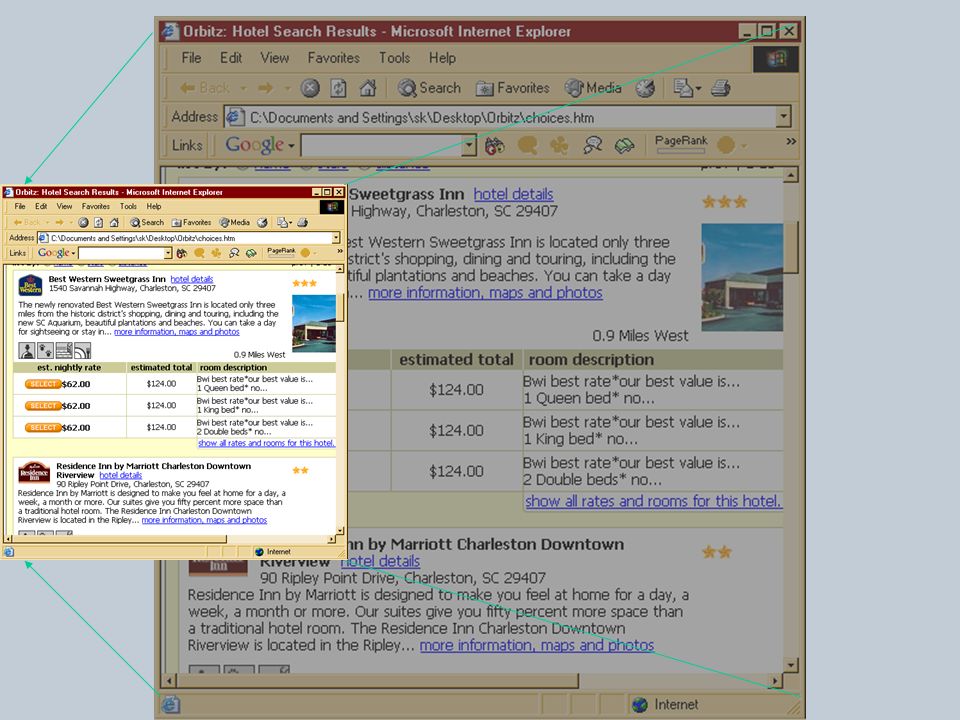Image resolution: width=960 pixels, height=720 pixels.
Task: Open the Edit menu in the large magnified window
Action: [231, 58]
